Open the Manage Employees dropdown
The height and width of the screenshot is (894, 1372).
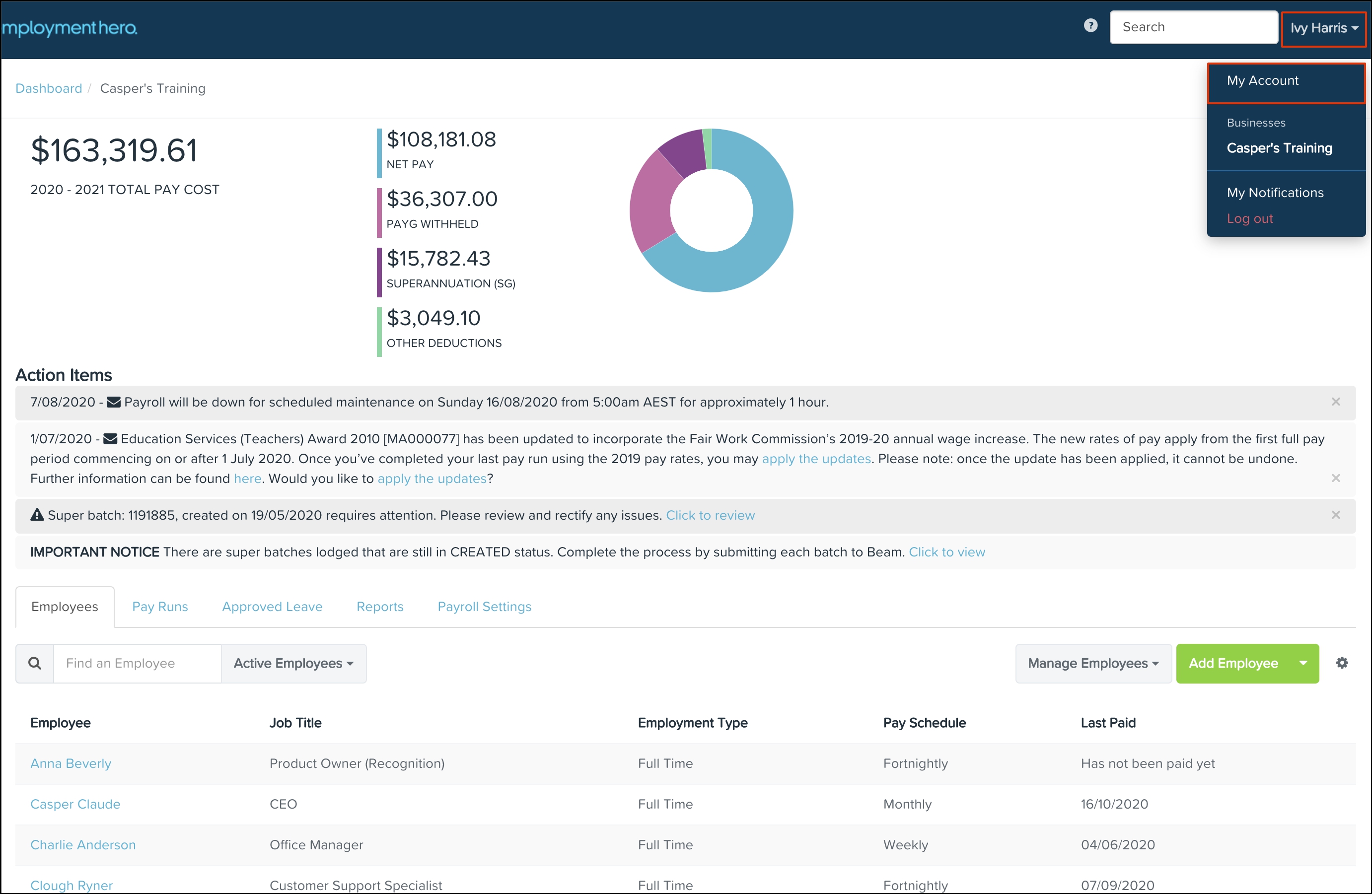[x=1092, y=664]
